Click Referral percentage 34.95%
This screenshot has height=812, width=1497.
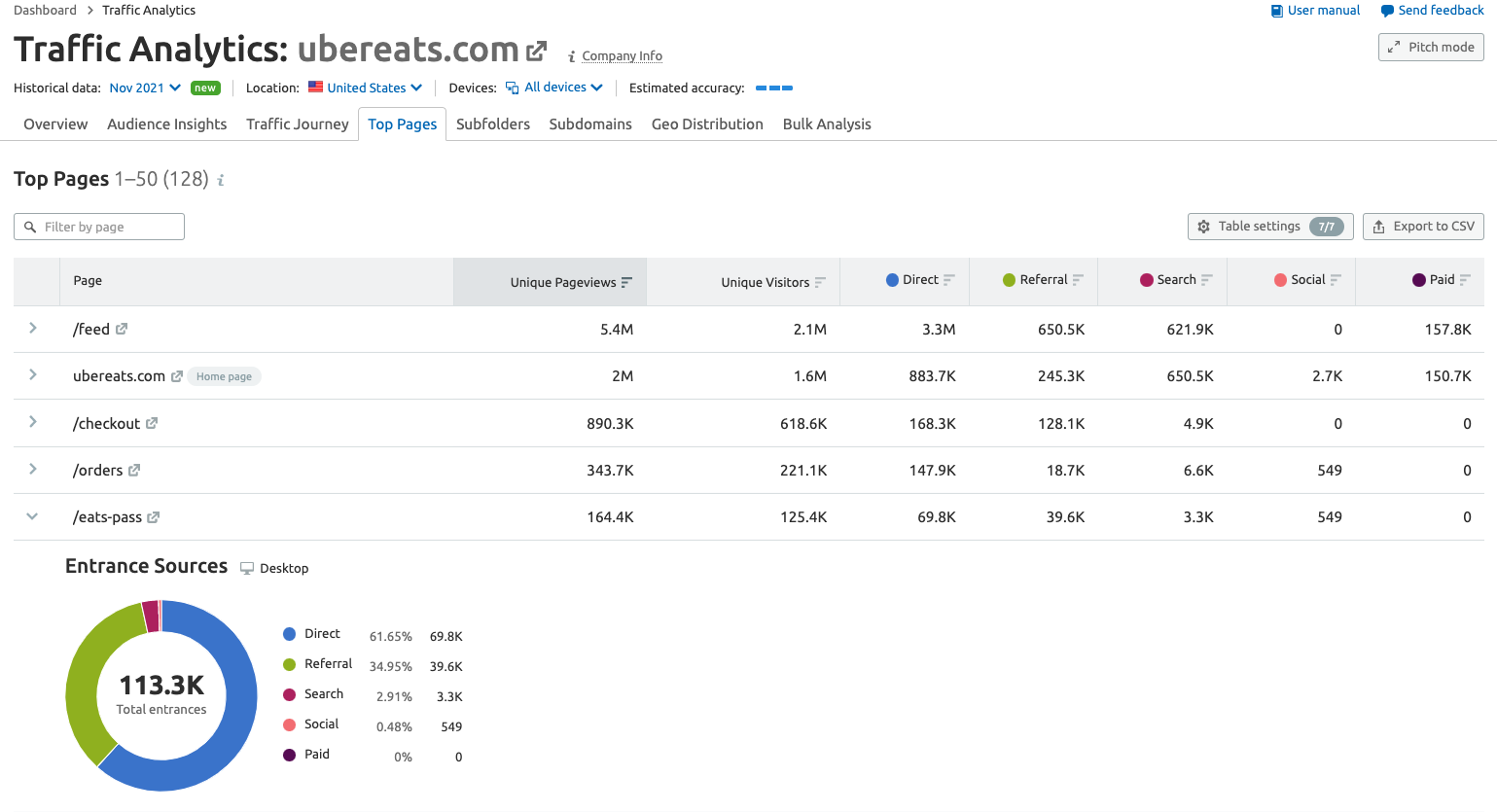point(391,667)
